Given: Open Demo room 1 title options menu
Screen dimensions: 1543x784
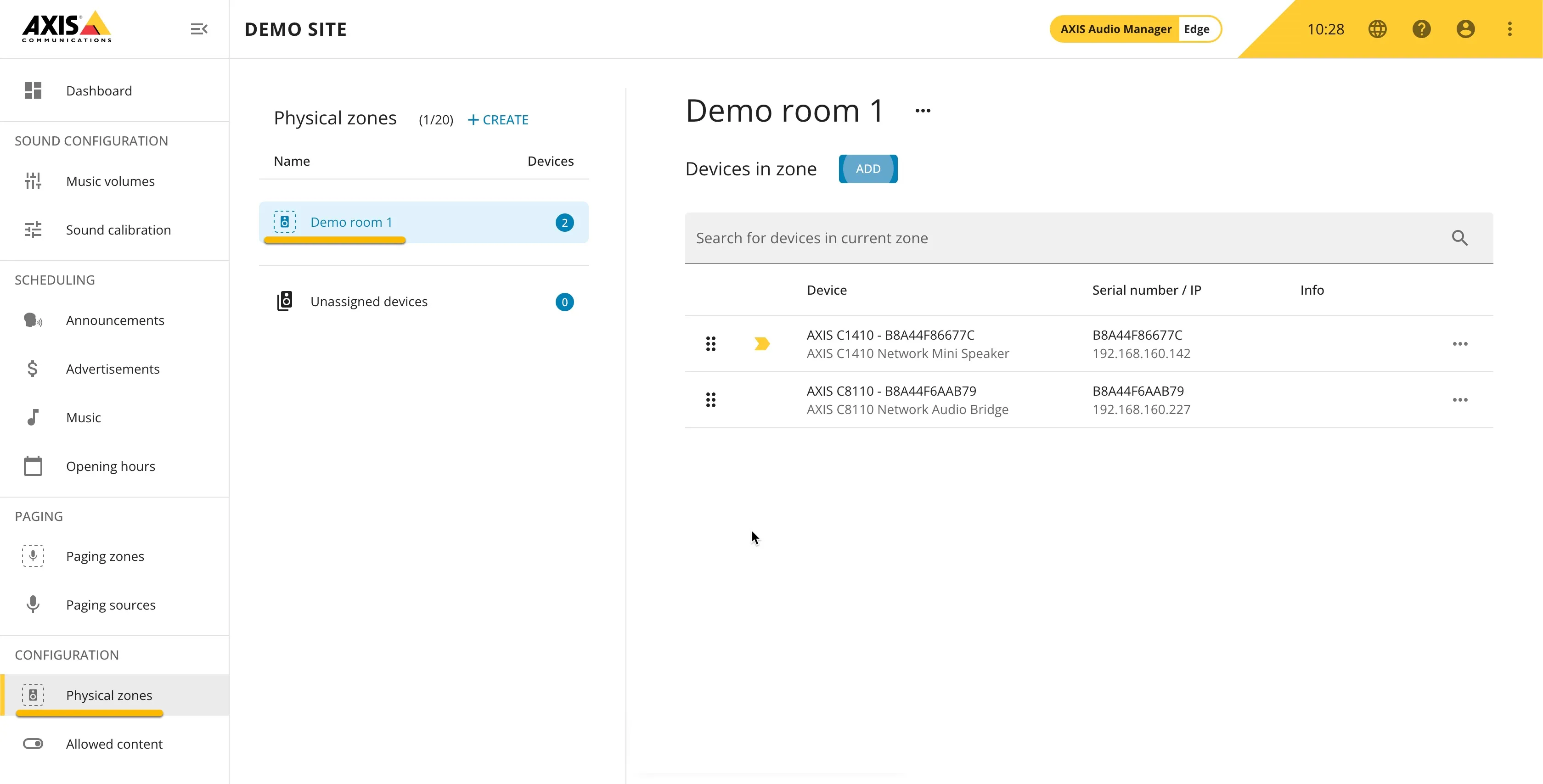Looking at the screenshot, I should 923,111.
